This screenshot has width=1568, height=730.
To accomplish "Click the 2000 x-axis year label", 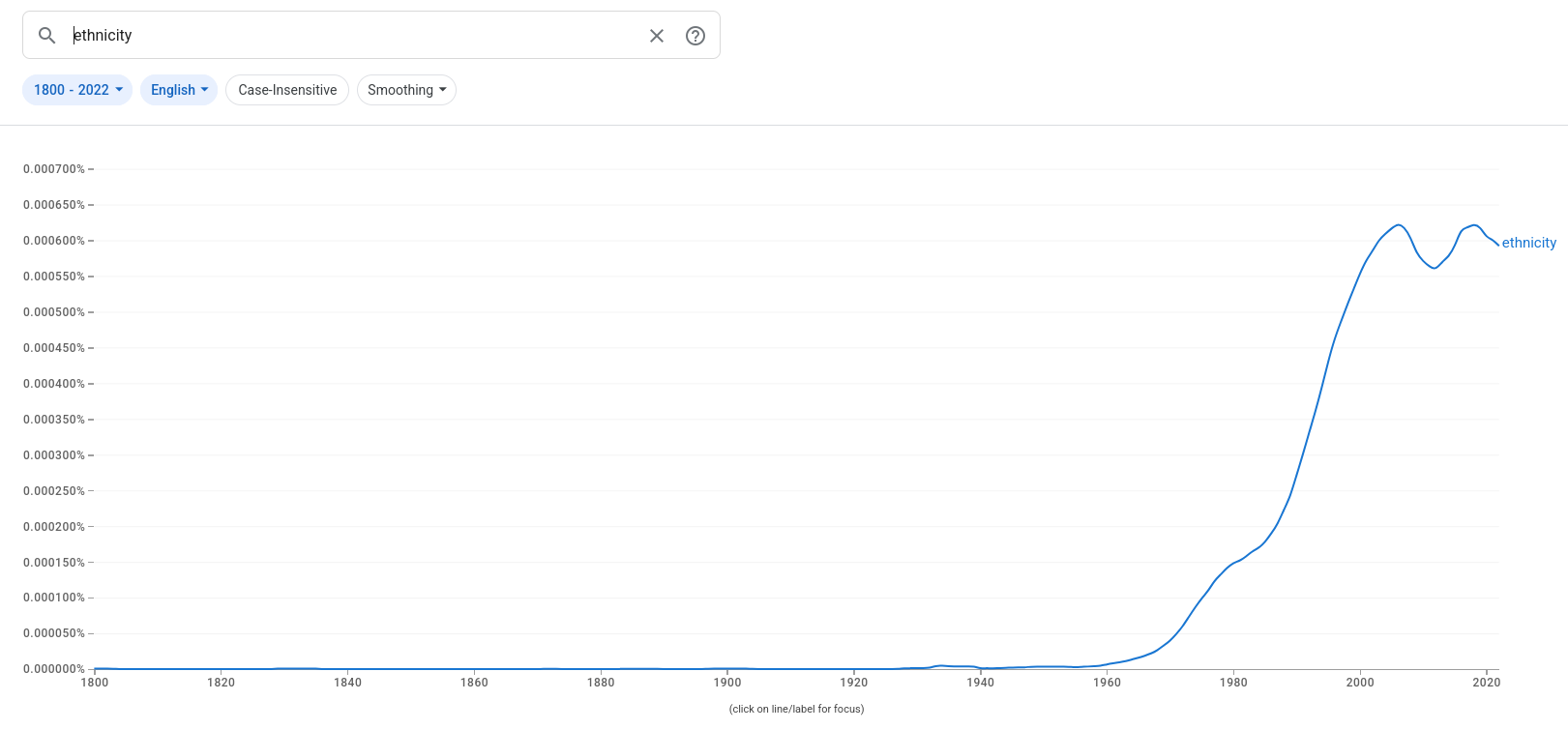I will tap(1360, 683).
